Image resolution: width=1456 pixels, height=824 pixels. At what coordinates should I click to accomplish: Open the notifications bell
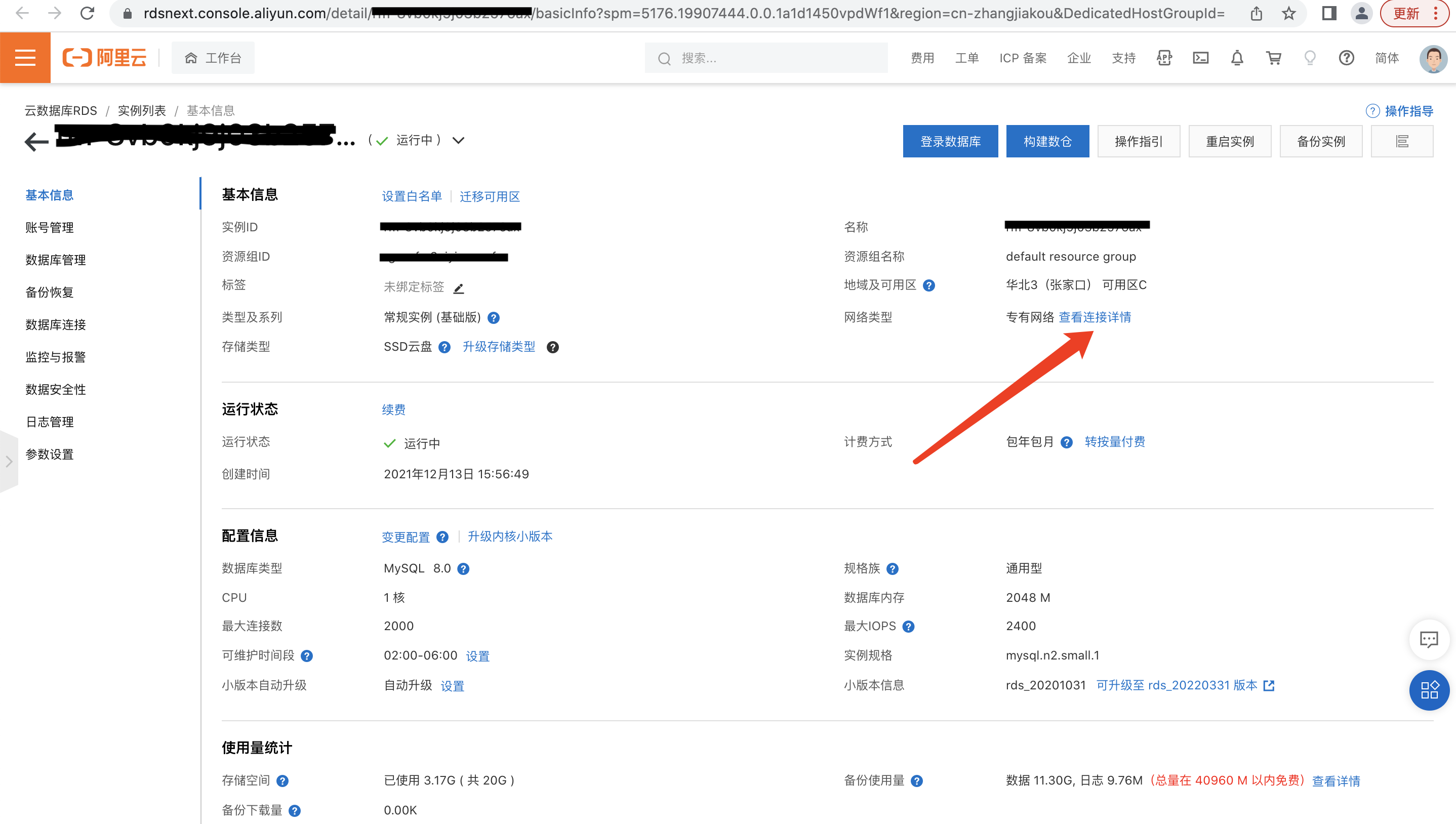1237,58
